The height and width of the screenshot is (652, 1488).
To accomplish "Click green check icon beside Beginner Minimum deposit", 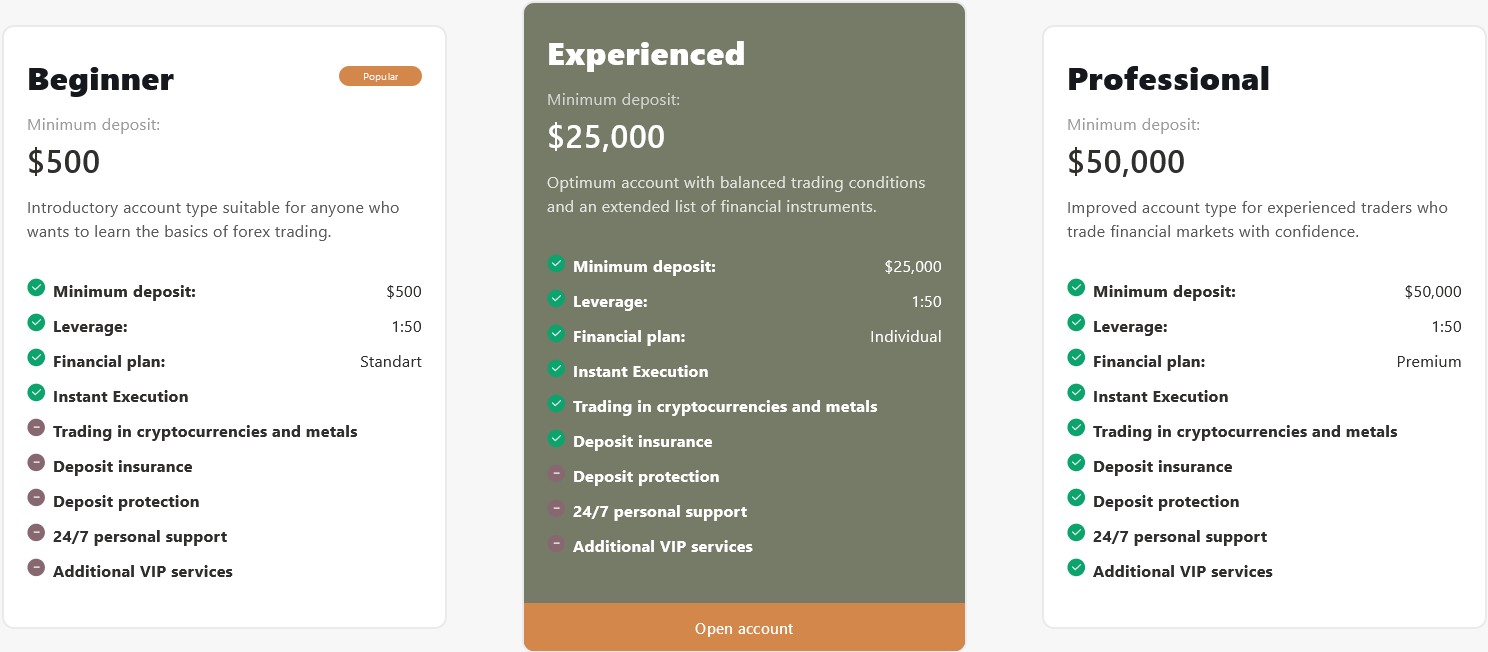I will (36, 288).
